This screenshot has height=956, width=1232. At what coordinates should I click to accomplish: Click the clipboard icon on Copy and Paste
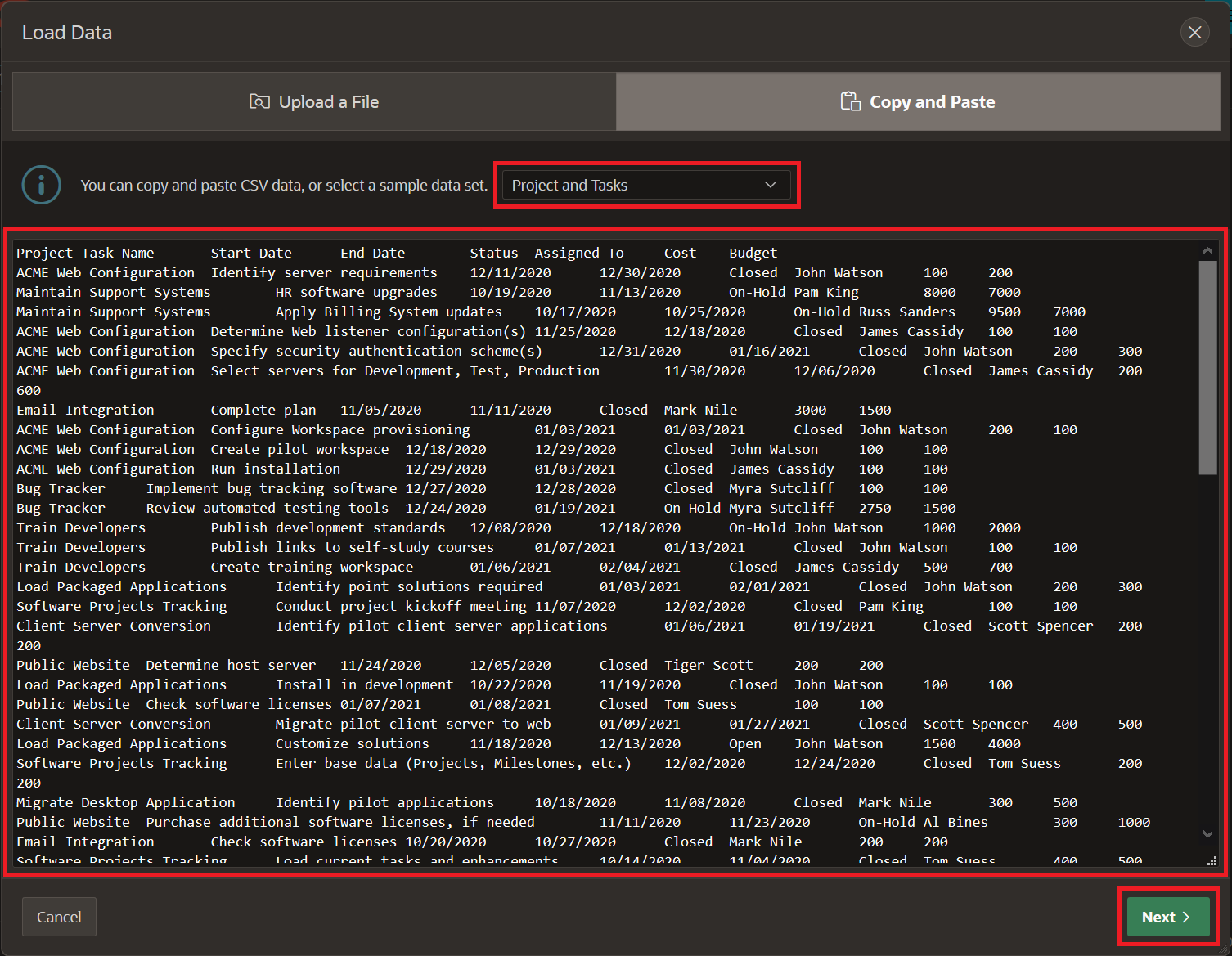[850, 101]
